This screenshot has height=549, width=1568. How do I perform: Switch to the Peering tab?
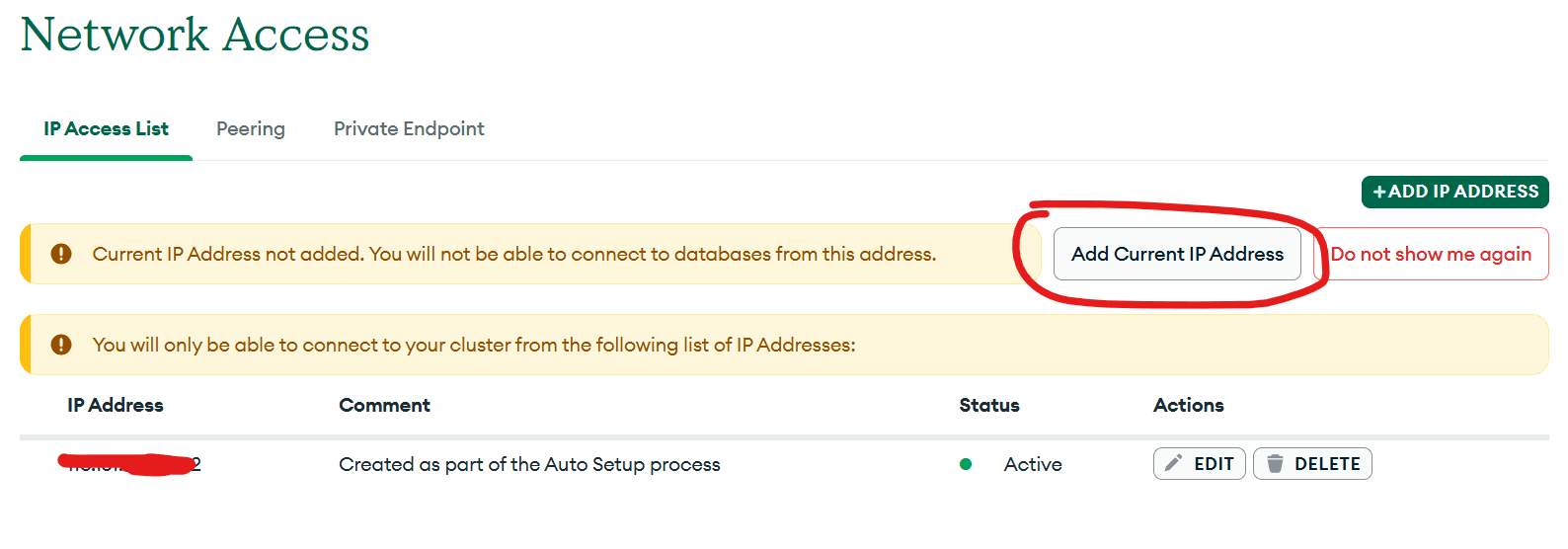[x=251, y=129]
